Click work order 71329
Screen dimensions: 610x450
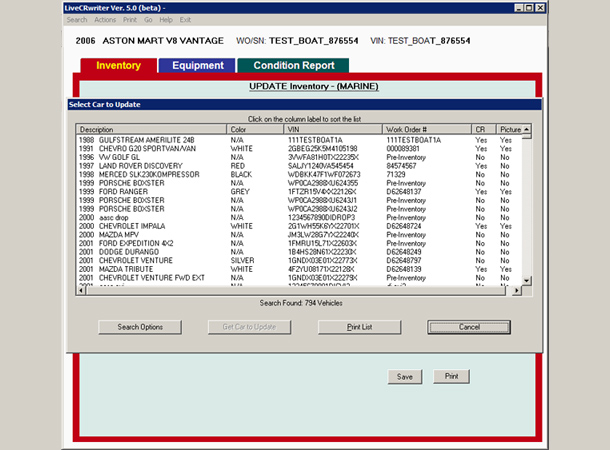(396, 174)
